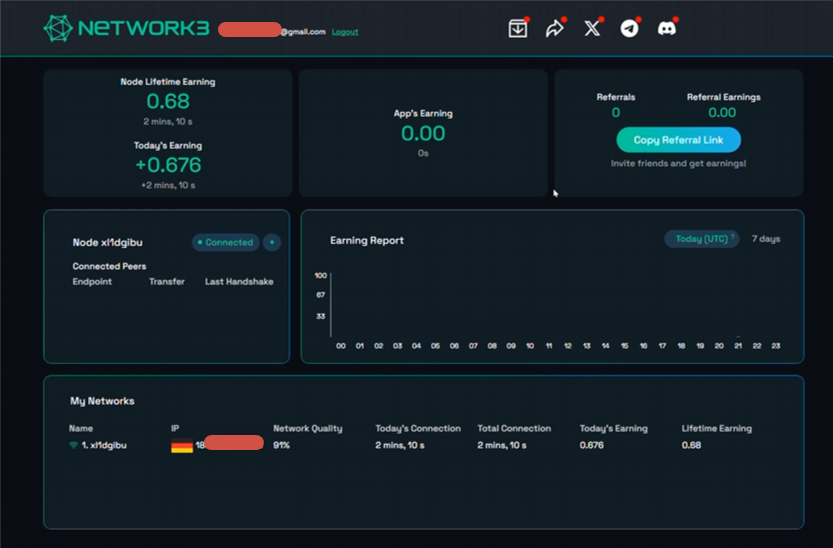
Task: Click the Node xl1dgibu title
Action: tap(107, 243)
